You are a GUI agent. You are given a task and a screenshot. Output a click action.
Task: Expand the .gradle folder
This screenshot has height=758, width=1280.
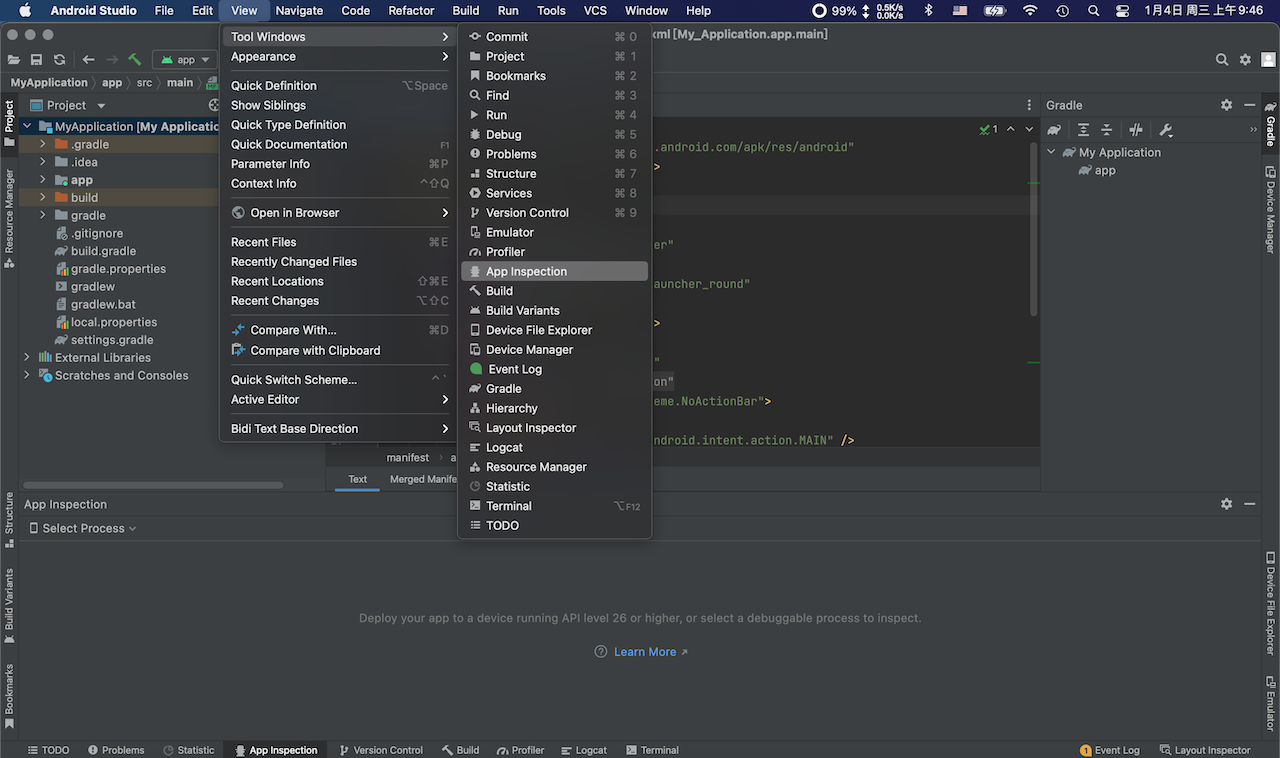(43, 145)
